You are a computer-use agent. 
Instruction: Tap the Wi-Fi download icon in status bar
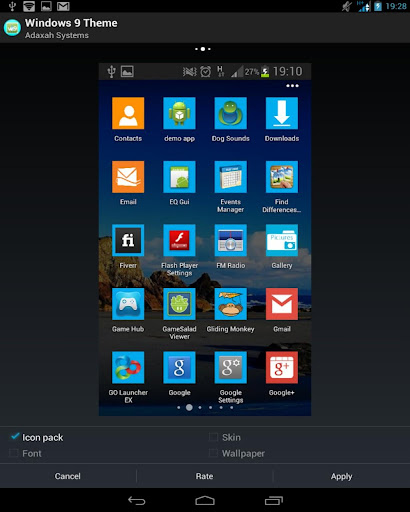[x=29, y=6]
